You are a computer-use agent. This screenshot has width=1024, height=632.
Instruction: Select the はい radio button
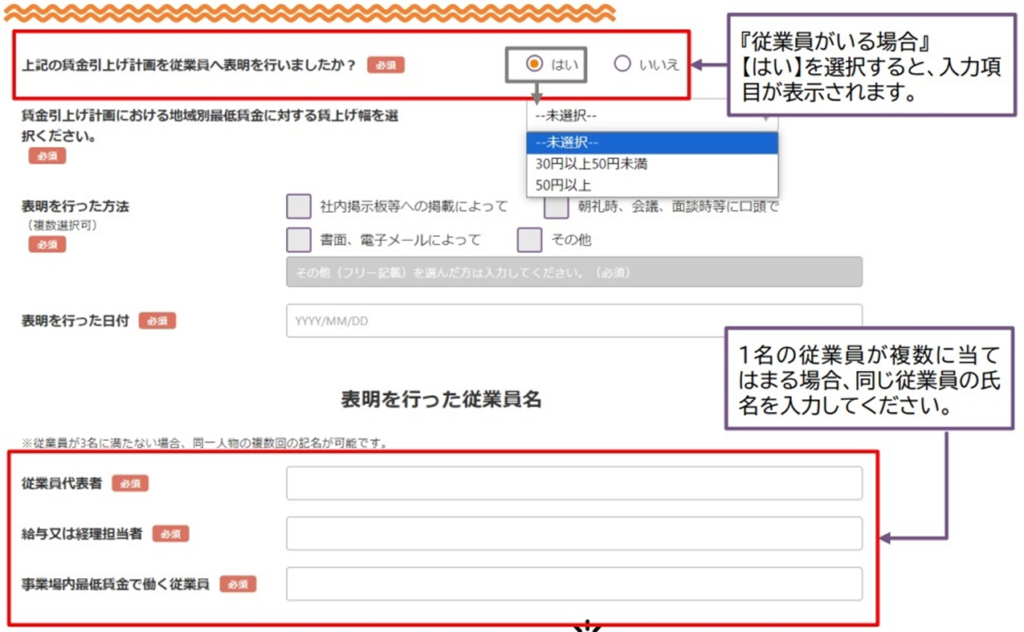click(534, 64)
